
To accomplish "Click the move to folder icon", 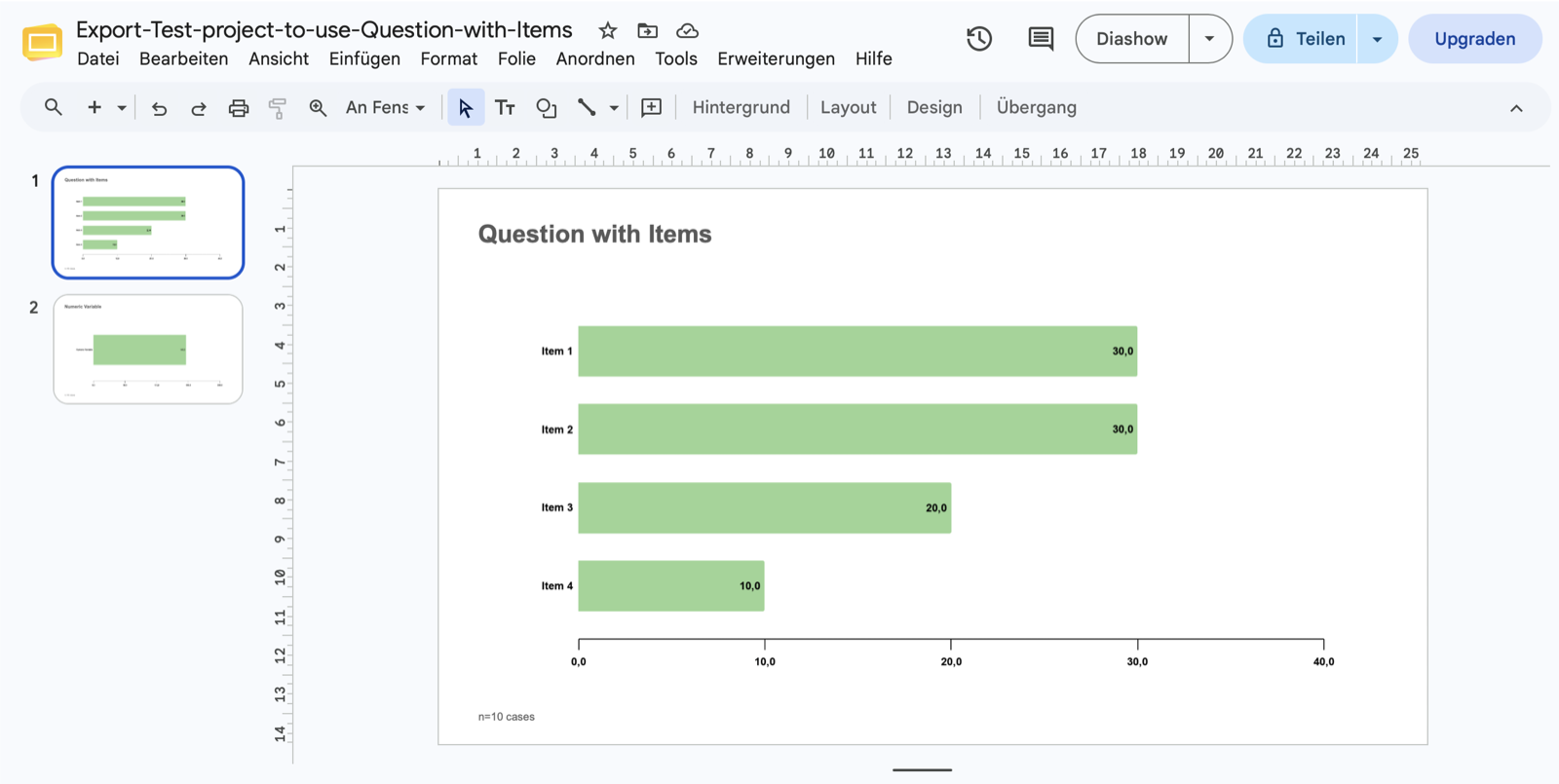I will [x=647, y=31].
